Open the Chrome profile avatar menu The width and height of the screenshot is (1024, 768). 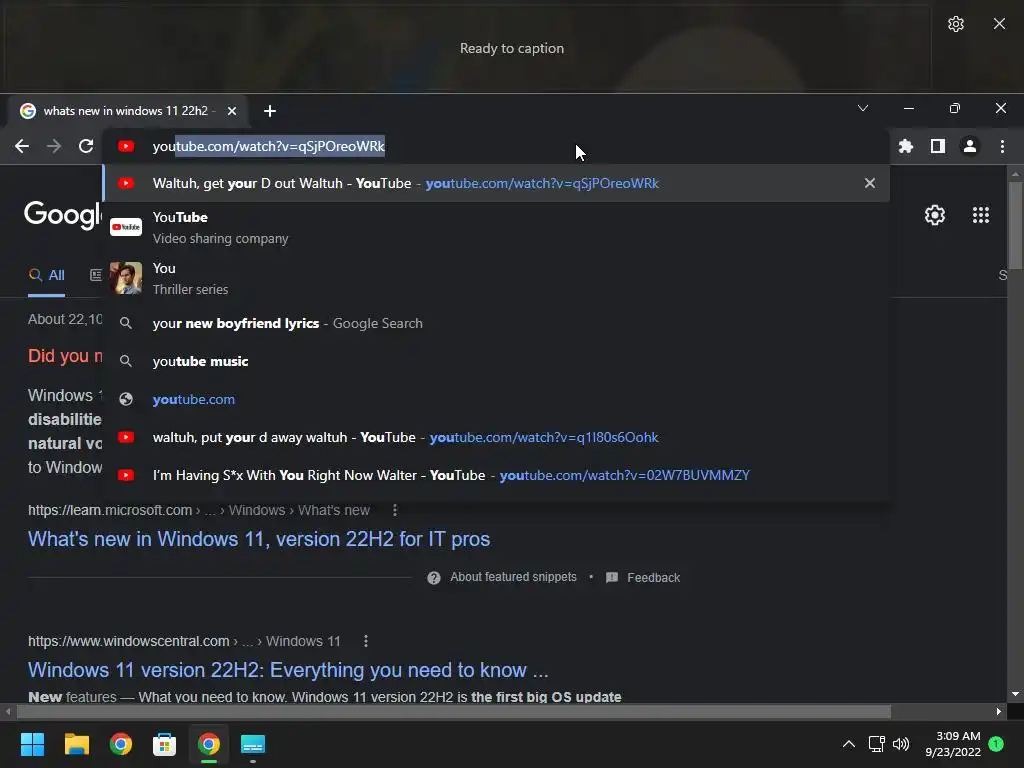pyautogui.click(x=970, y=146)
